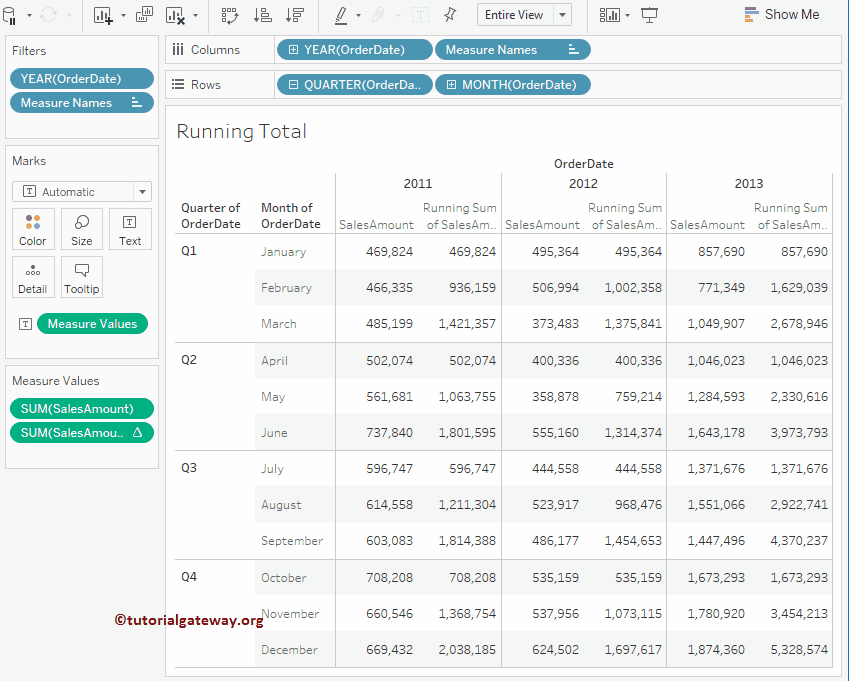Expand the MONTH(OrderDate) pill in Rows
The height and width of the screenshot is (681, 849).
451,85
